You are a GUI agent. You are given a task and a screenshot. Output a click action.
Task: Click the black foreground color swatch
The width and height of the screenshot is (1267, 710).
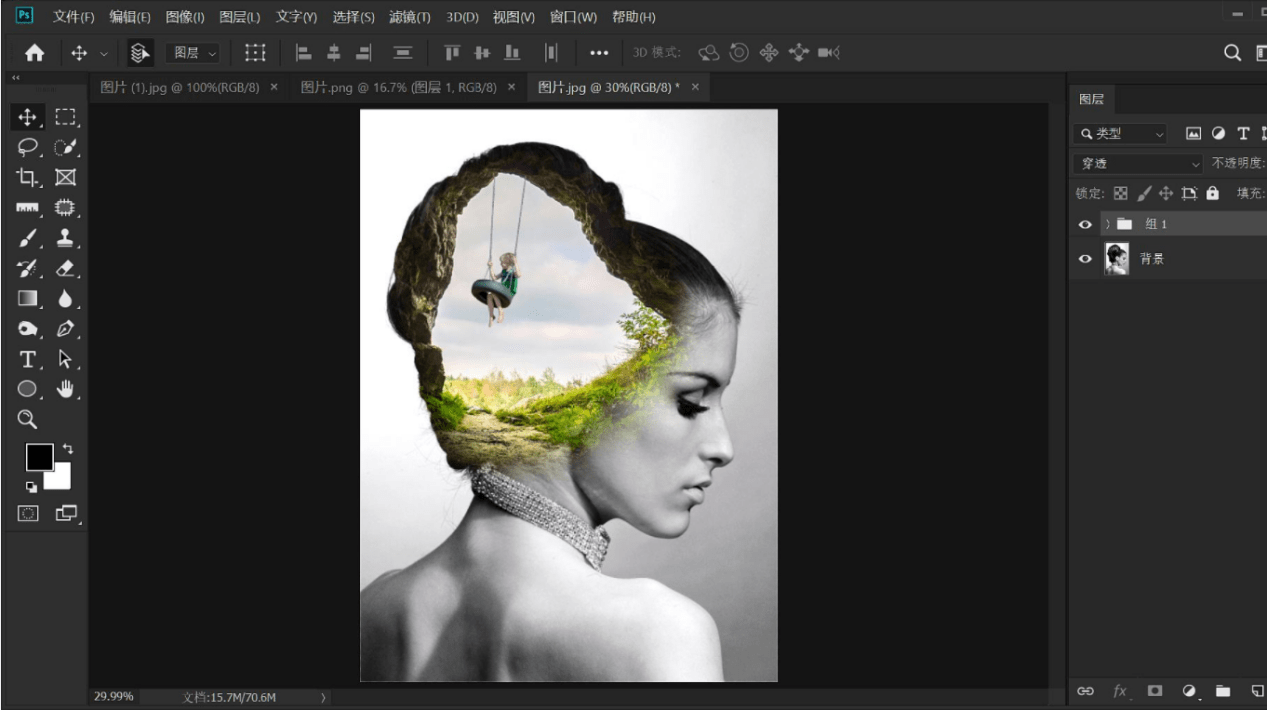pos(39,458)
